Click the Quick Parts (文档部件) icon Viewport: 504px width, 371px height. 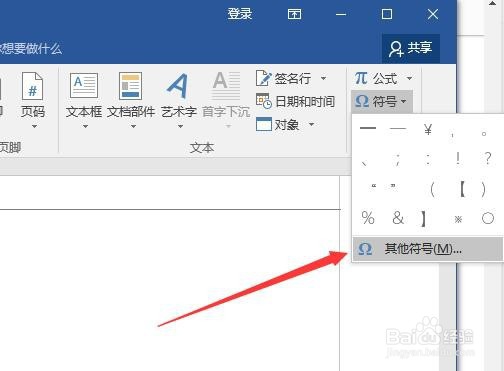(131, 86)
